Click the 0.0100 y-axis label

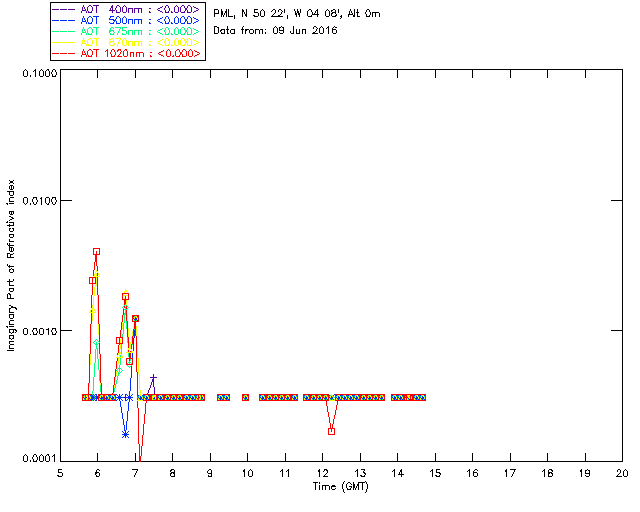click(x=40, y=201)
